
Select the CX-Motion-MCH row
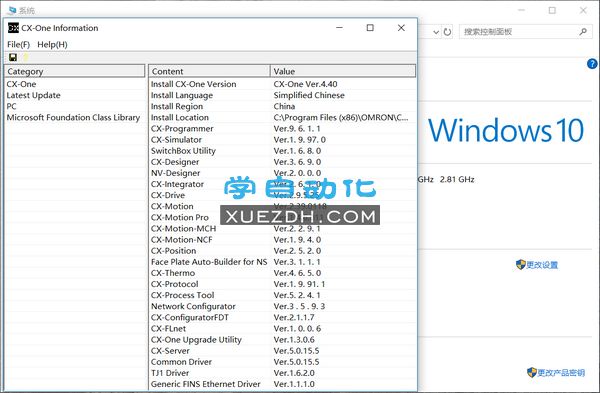pyautogui.click(x=282, y=228)
